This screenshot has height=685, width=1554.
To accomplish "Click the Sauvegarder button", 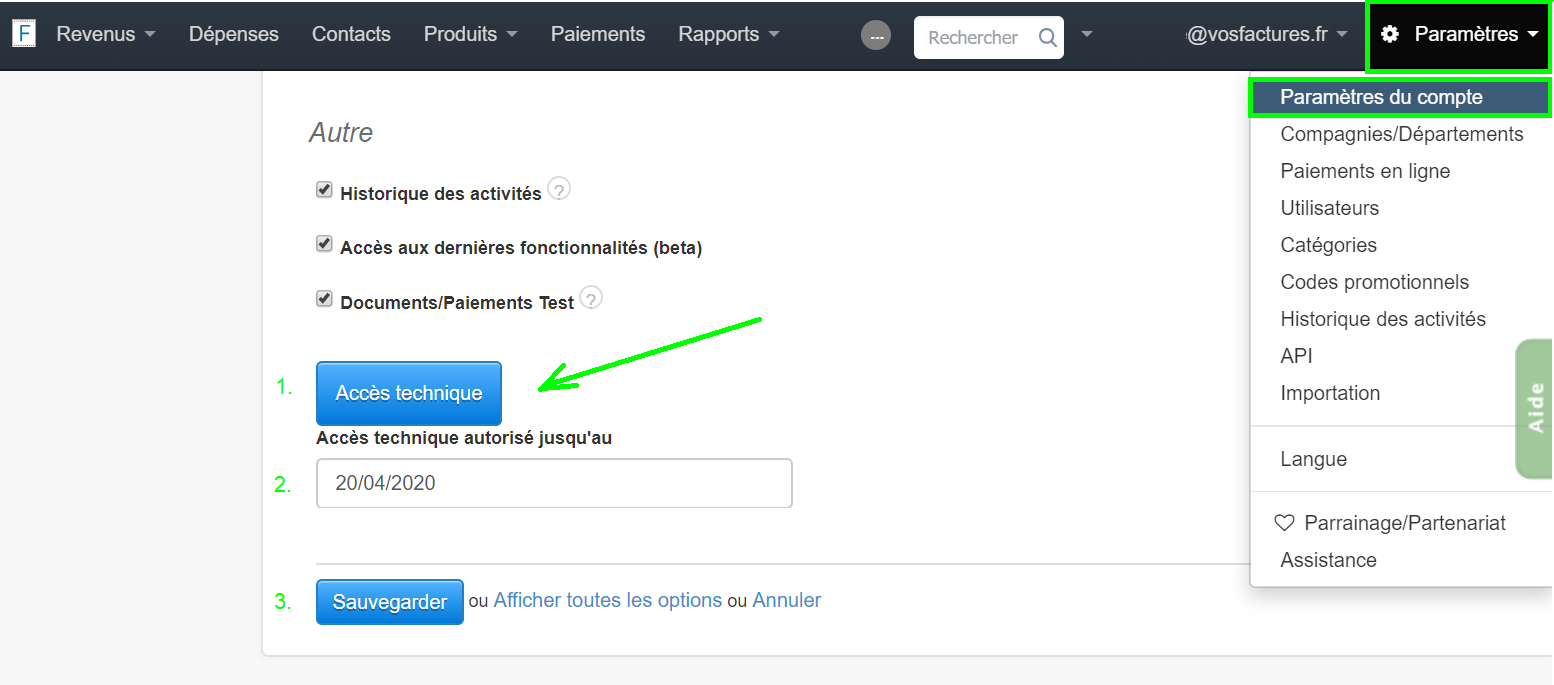I will tap(389, 601).
